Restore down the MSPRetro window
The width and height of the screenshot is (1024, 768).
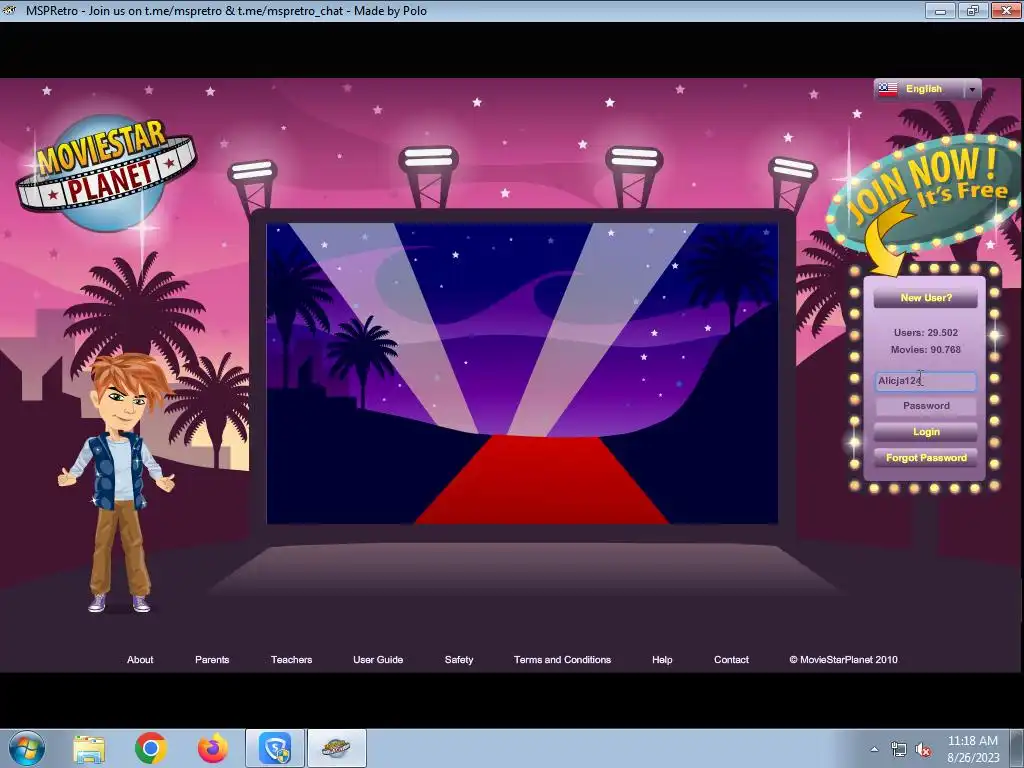tap(972, 10)
